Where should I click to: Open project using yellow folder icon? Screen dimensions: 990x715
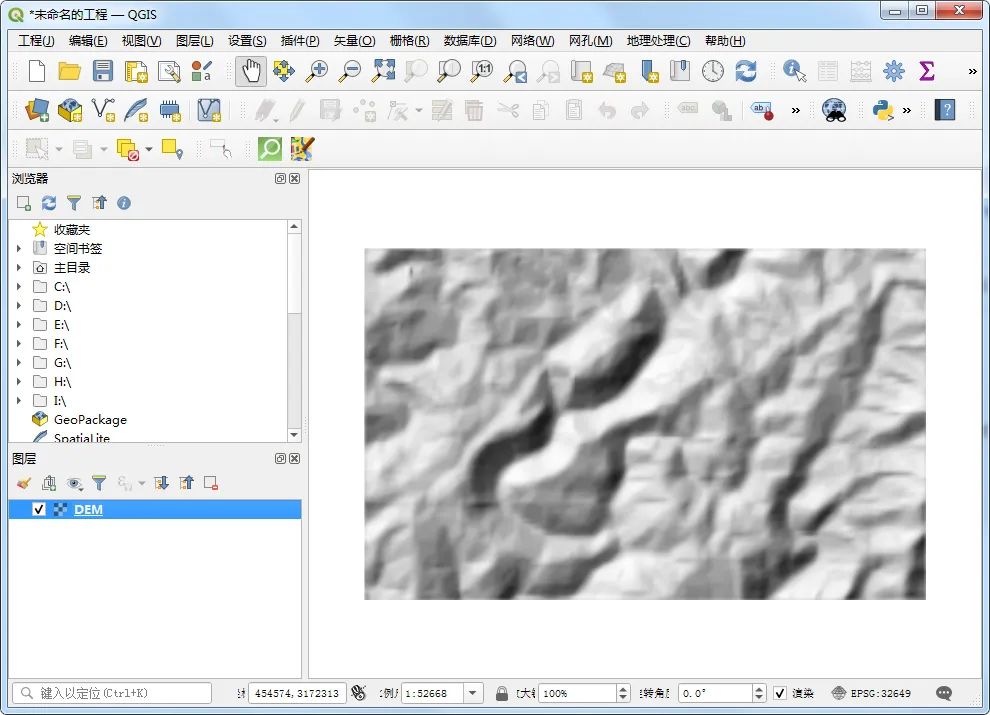pos(69,71)
